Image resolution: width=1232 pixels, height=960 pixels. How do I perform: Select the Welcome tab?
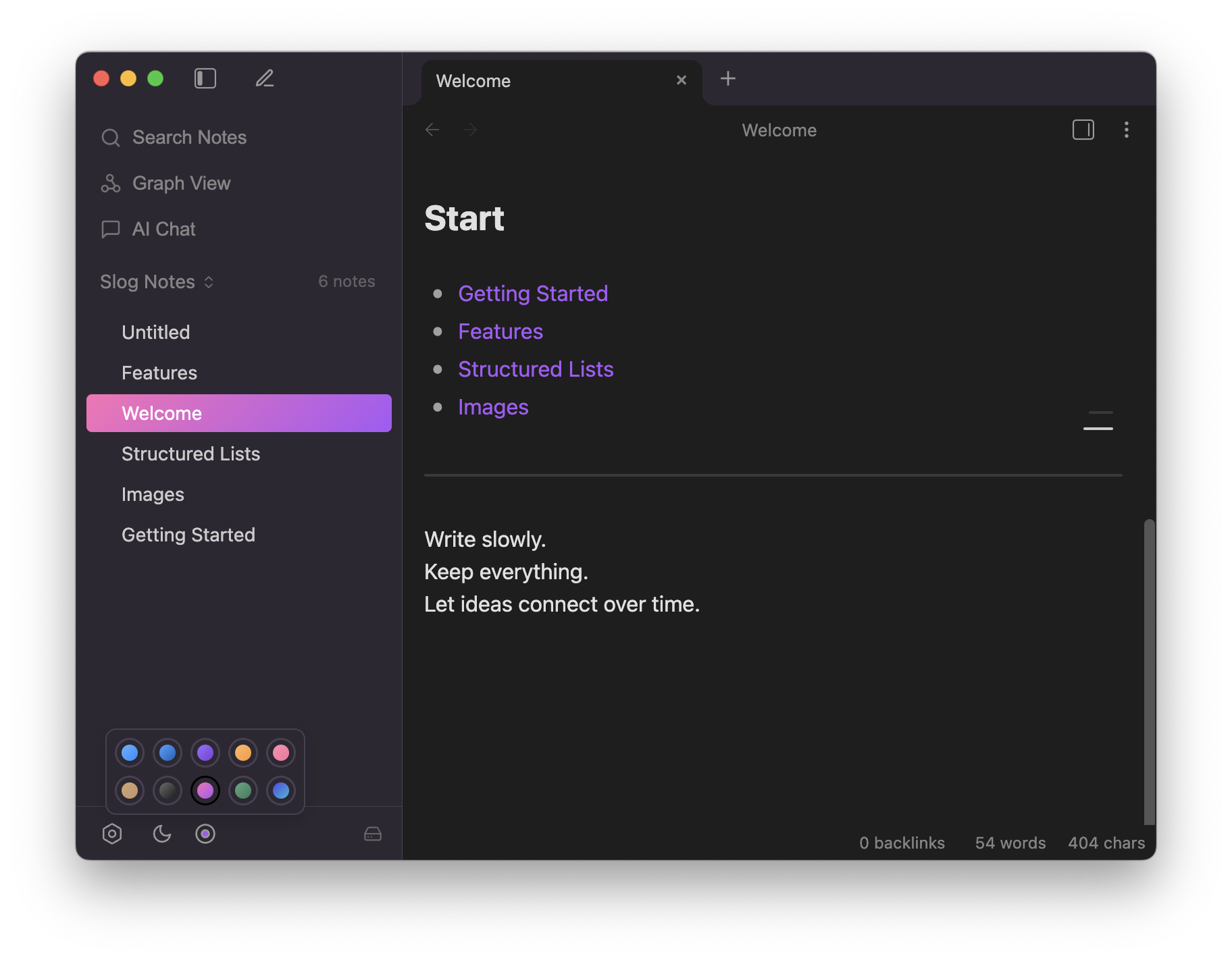(473, 80)
